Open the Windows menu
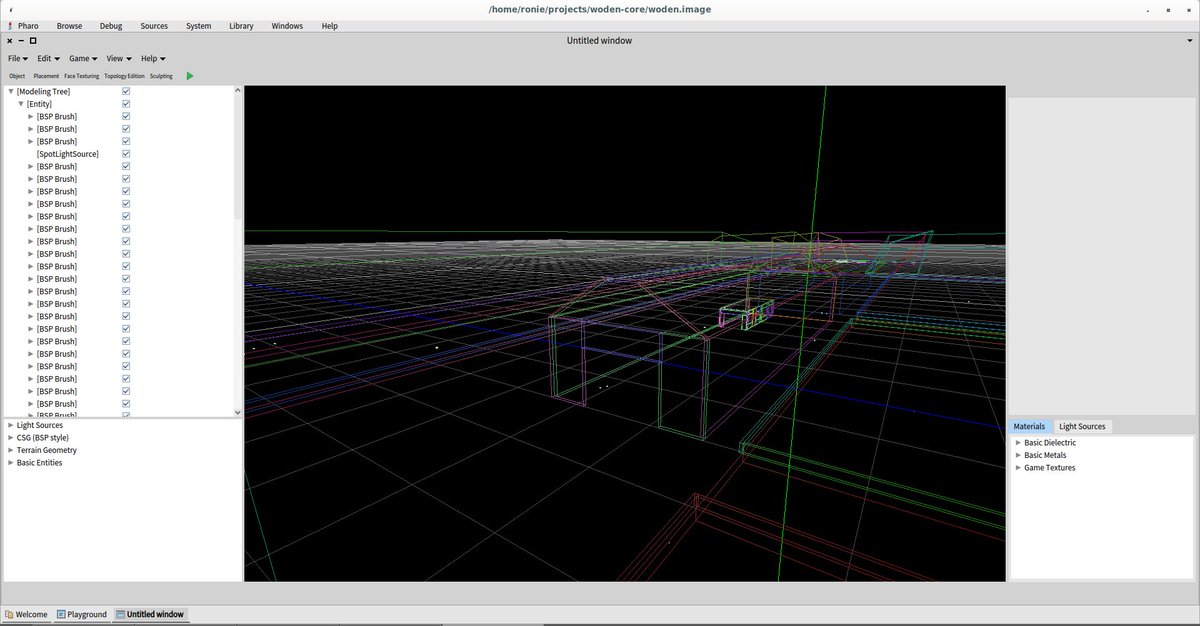 coord(287,26)
